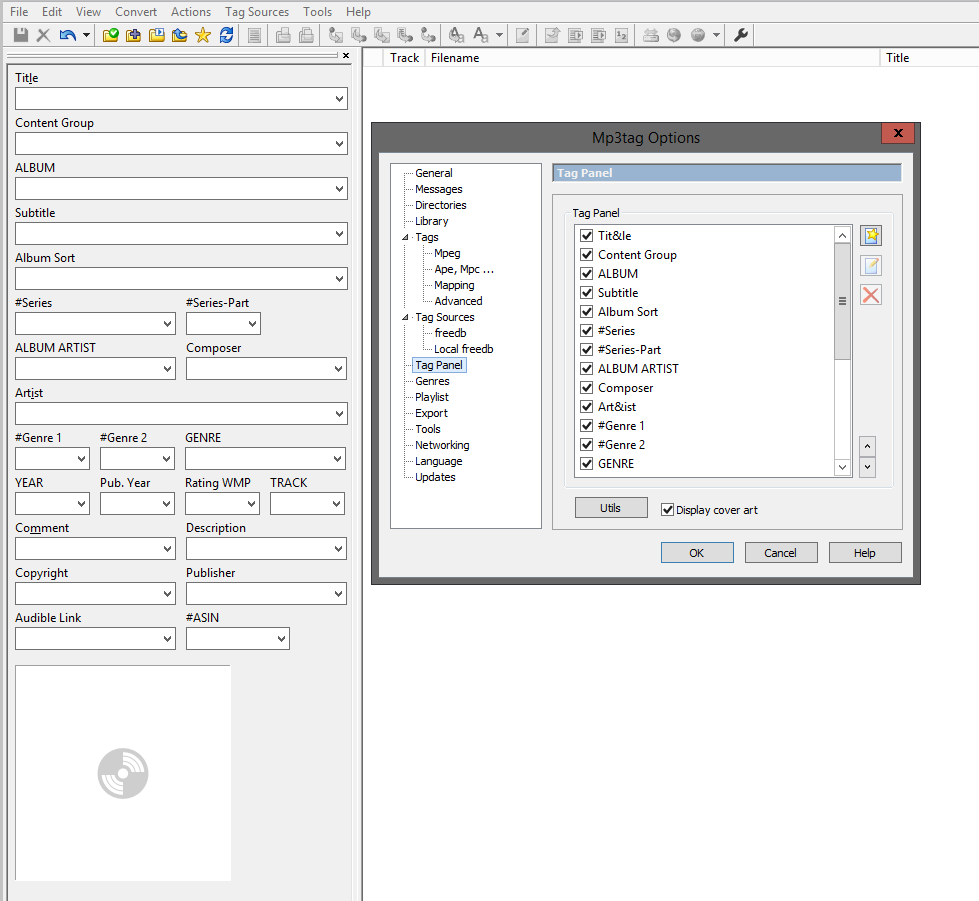Open the #Series-Part dropdown
This screenshot has width=979, height=901.
tap(252, 323)
